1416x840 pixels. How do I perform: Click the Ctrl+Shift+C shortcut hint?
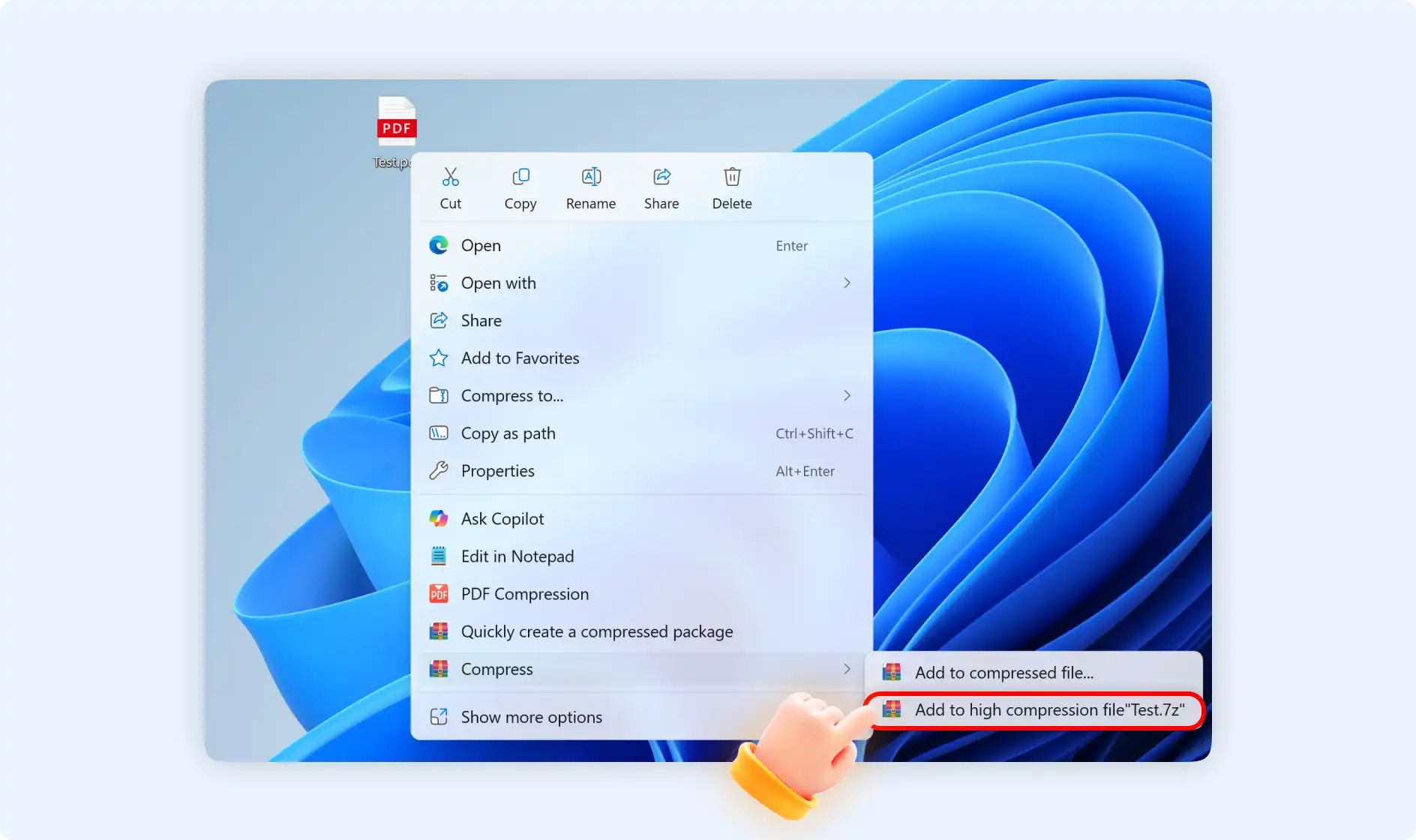pos(814,433)
